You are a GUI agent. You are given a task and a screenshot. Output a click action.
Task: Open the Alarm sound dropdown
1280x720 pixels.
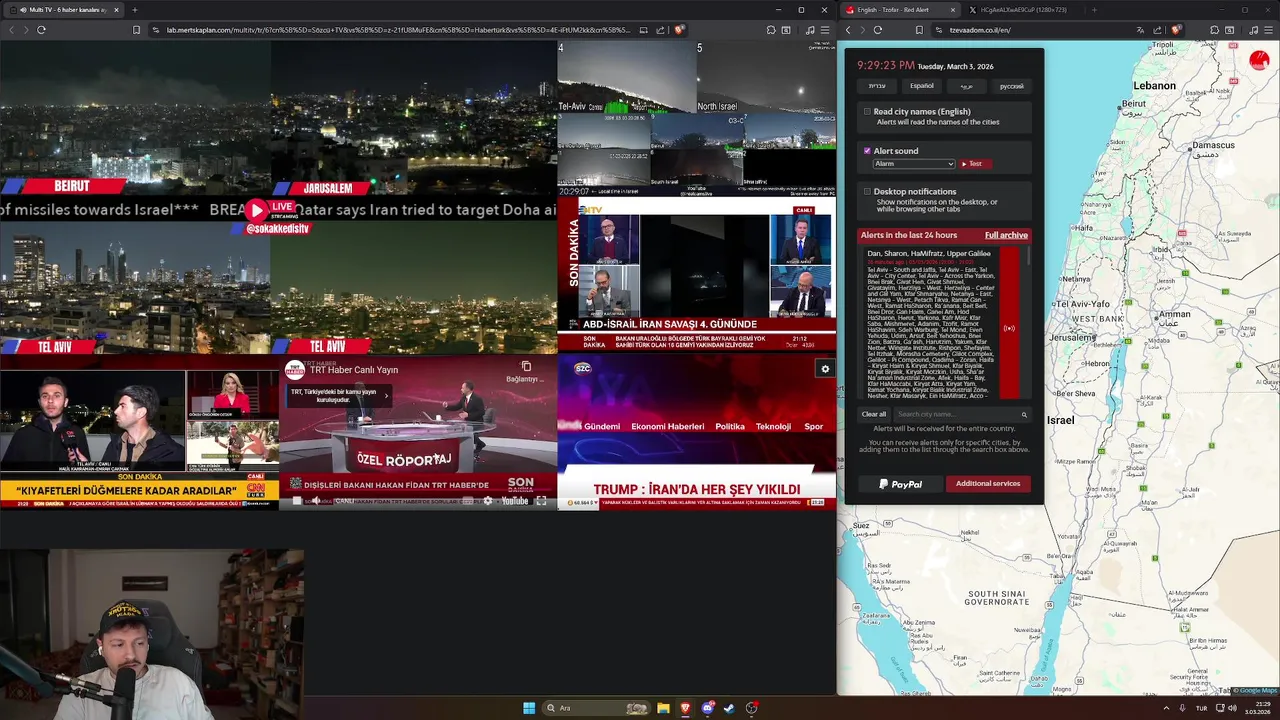coord(914,164)
